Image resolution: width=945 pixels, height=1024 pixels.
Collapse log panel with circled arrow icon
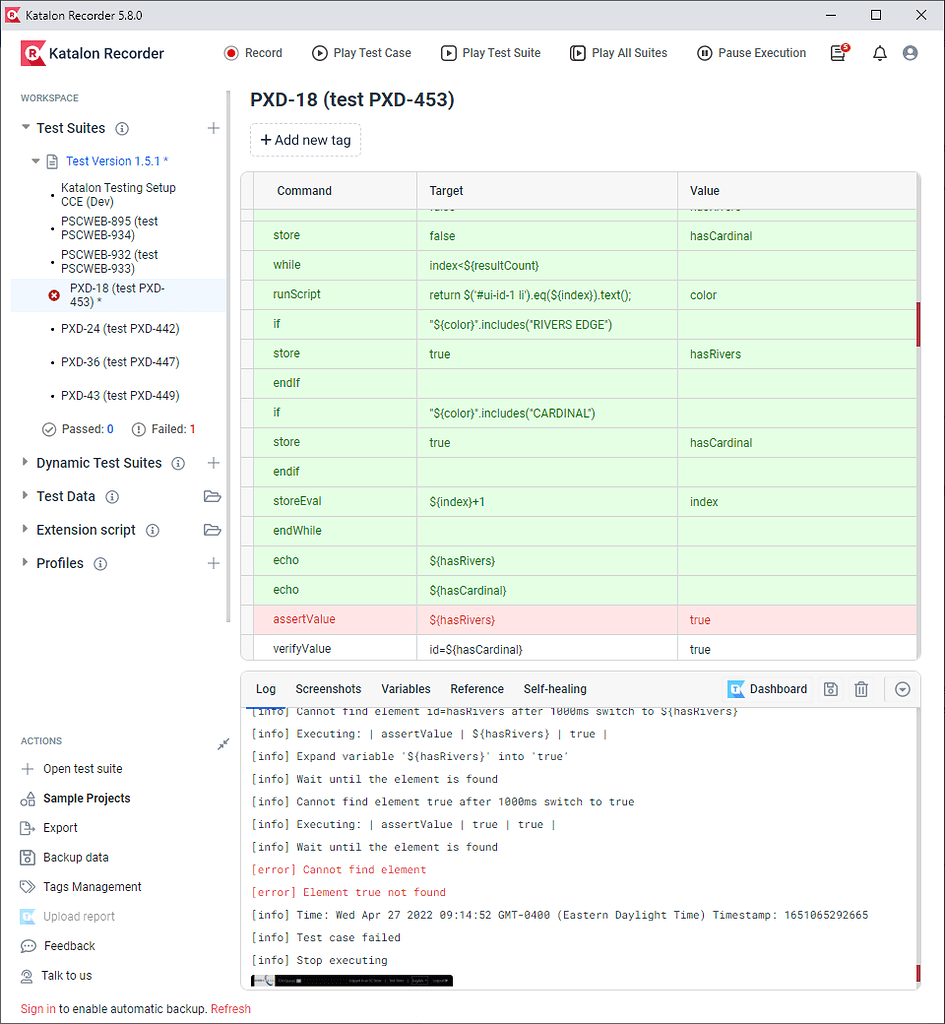(903, 689)
